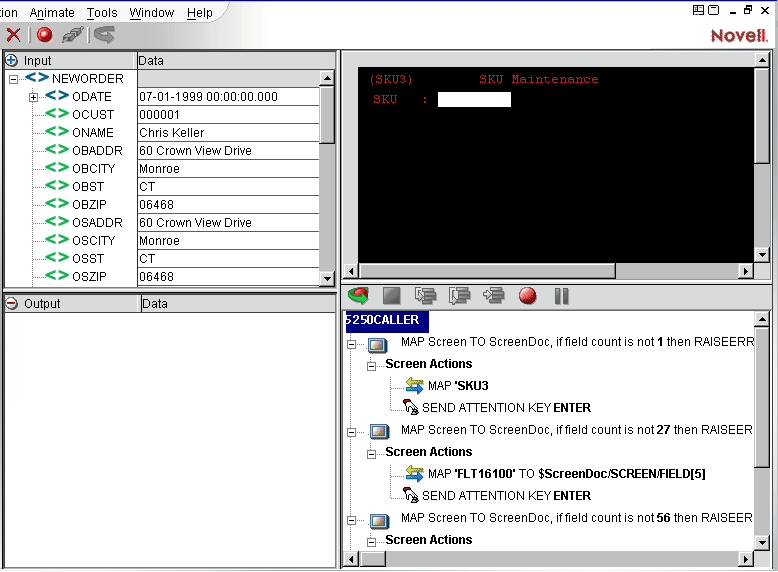Click the Input pane scroll down arrow
The height and width of the screenshot is (572, 778).
click(x=327, y=278)
